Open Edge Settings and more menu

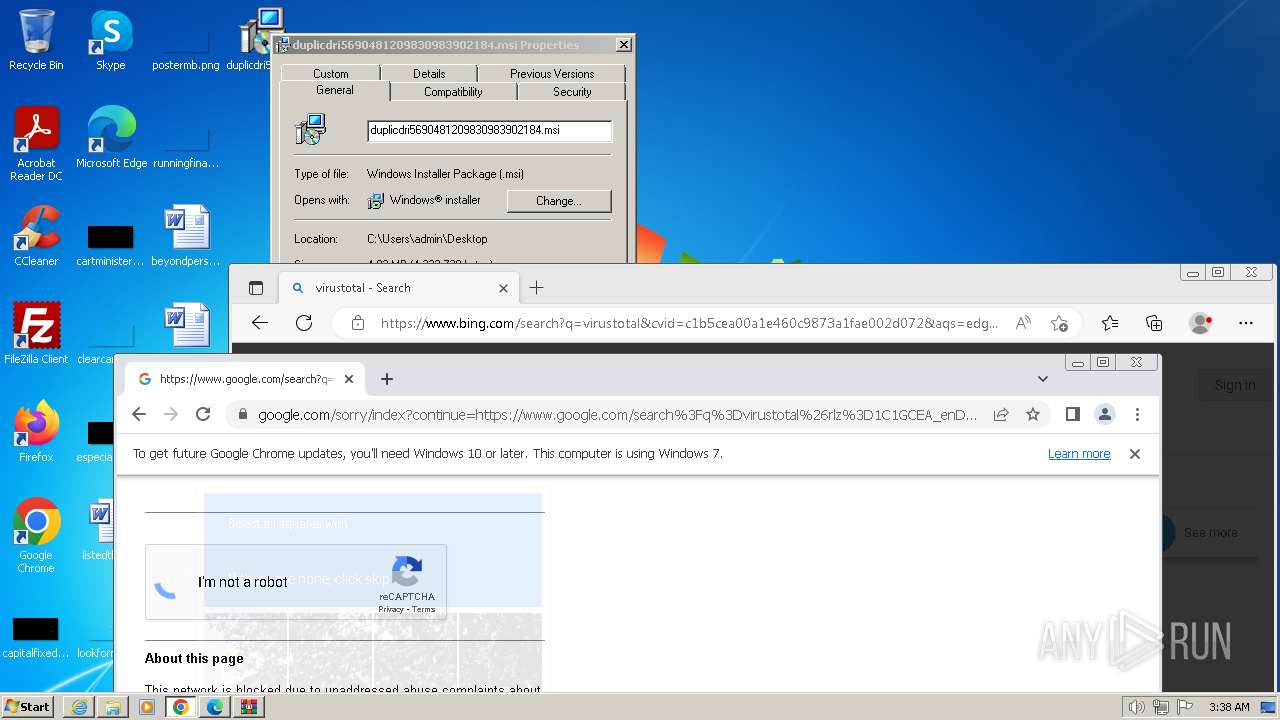click(1245, 323)
